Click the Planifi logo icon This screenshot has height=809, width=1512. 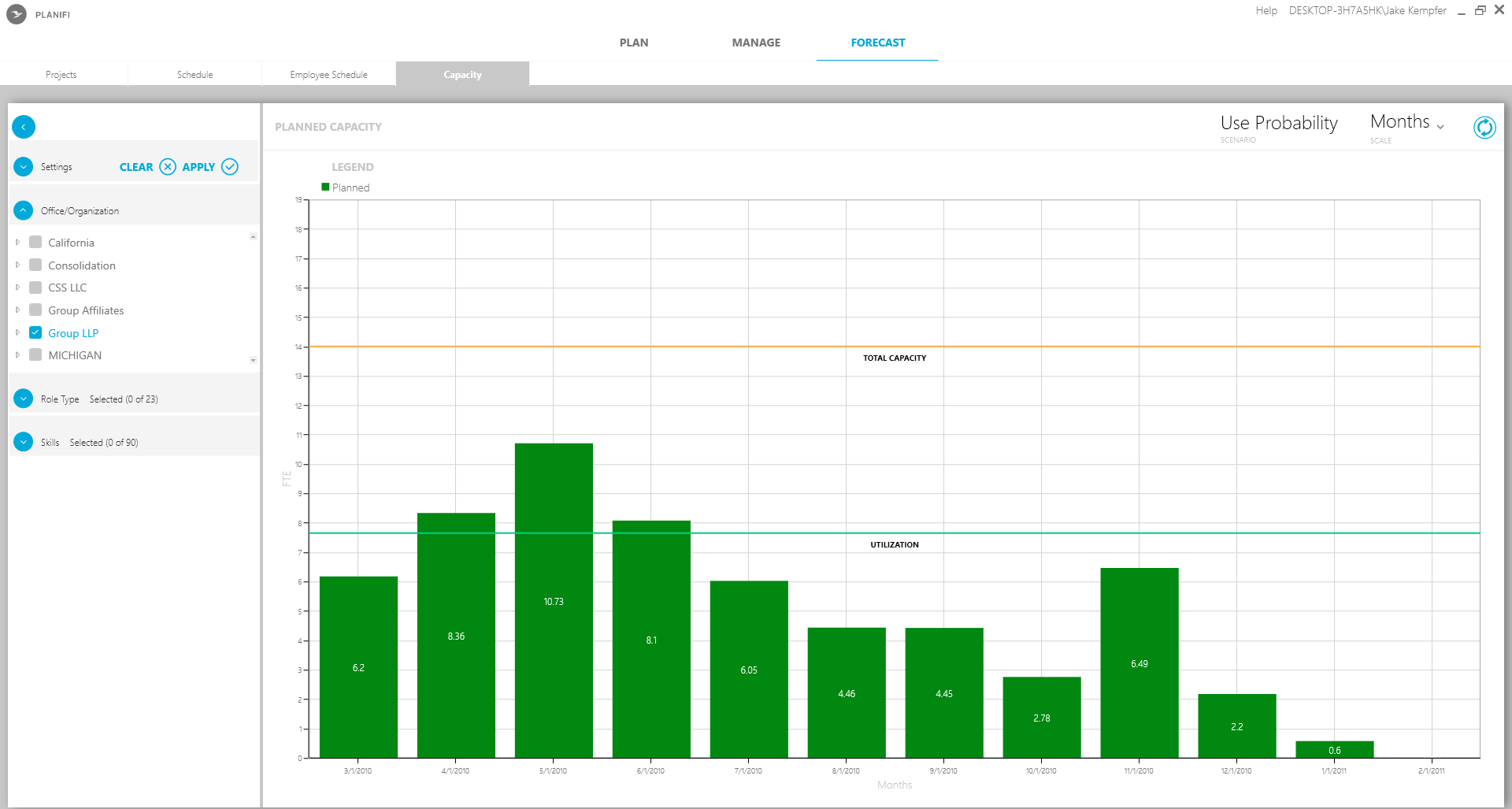16,14
